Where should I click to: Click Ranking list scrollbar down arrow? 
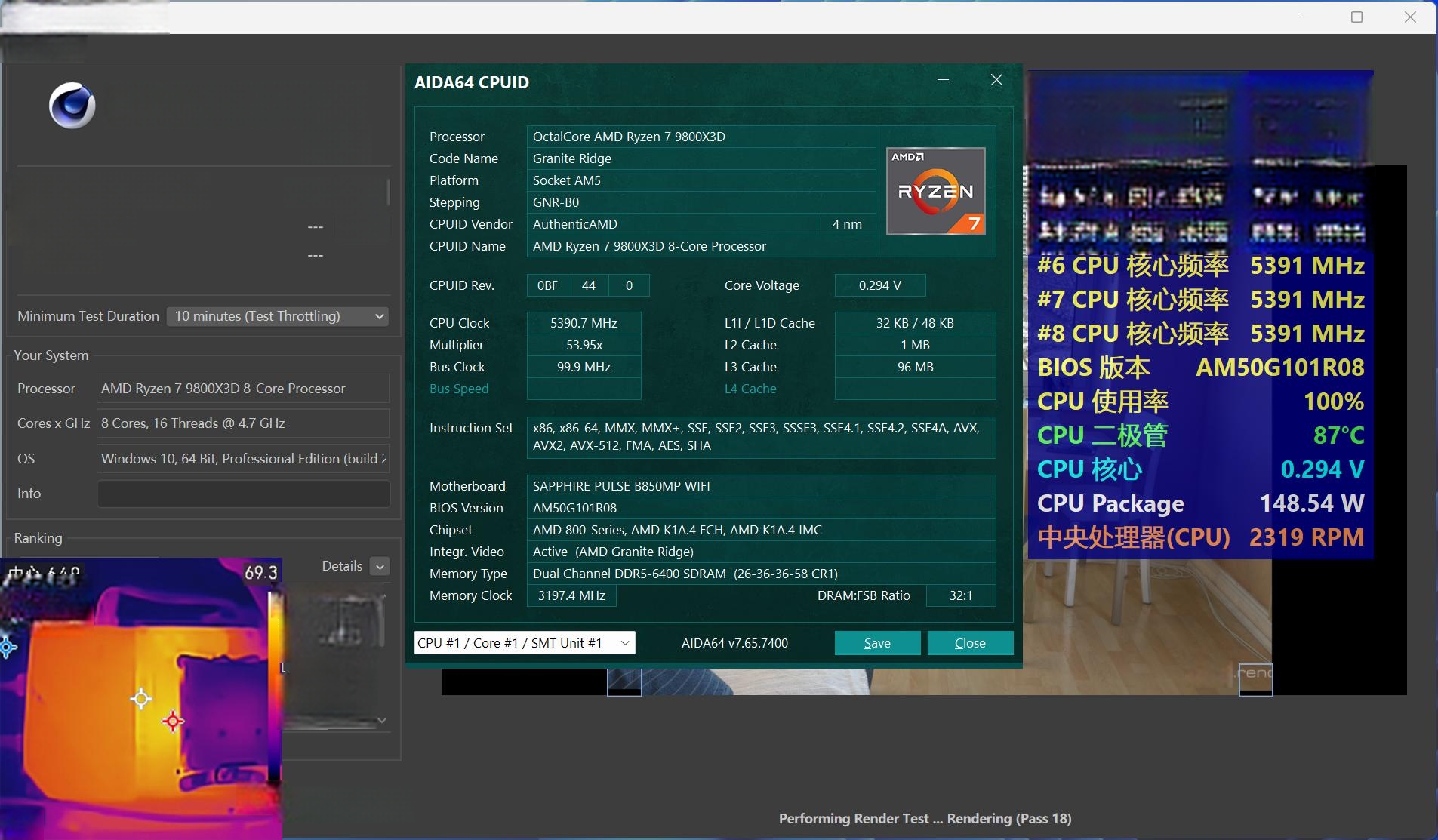click(x=382, y=721)
